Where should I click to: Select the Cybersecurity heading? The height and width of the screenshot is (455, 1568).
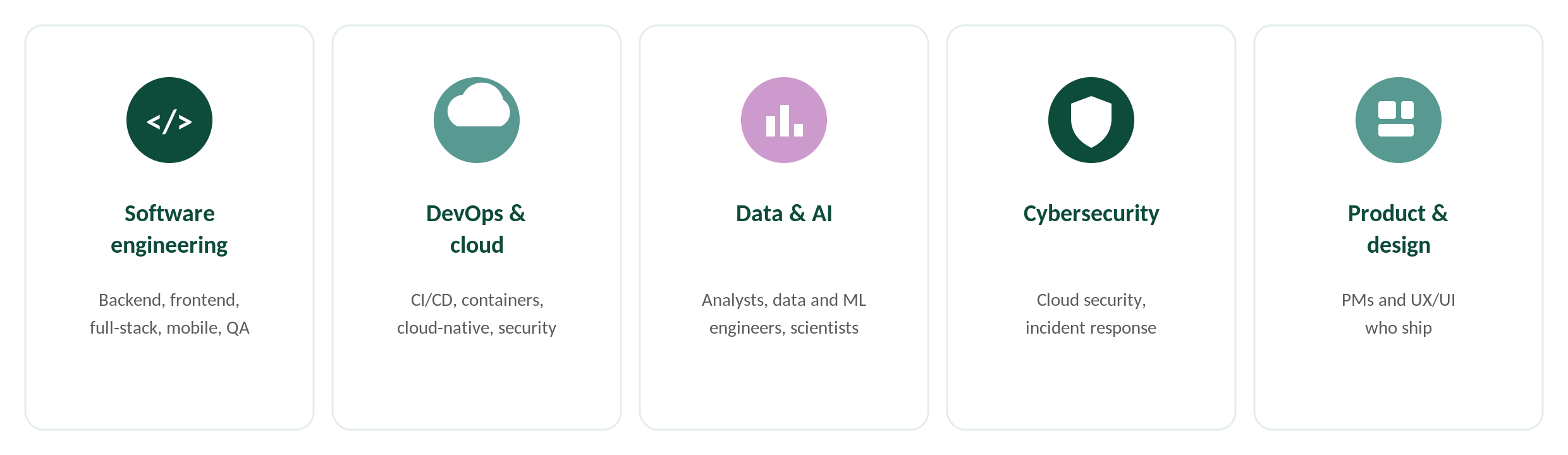[x=1091, y=214]
